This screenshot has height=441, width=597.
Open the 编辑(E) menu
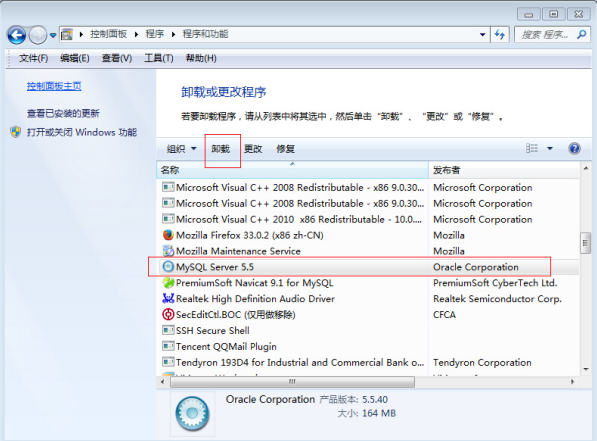[75, 58]
